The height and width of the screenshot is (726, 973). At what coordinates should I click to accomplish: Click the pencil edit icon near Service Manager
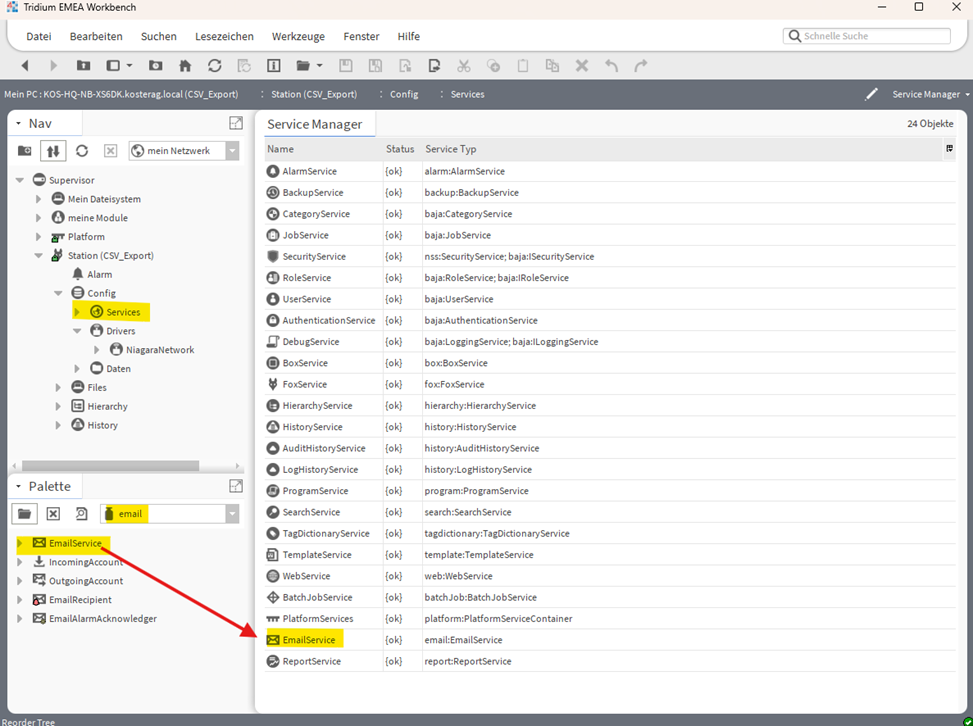click(871, 94)
